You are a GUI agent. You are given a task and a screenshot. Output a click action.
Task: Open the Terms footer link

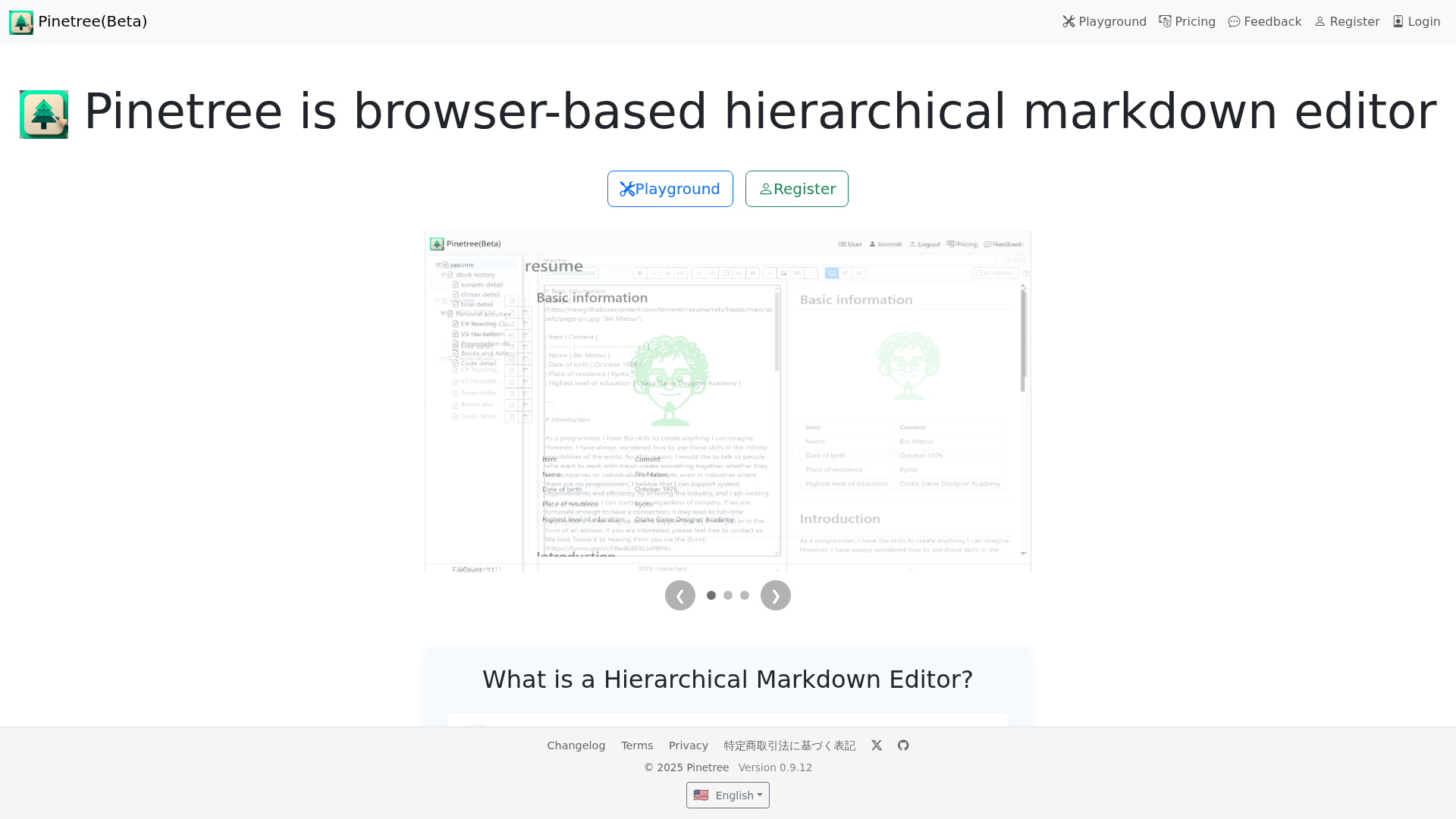[637, 745]
